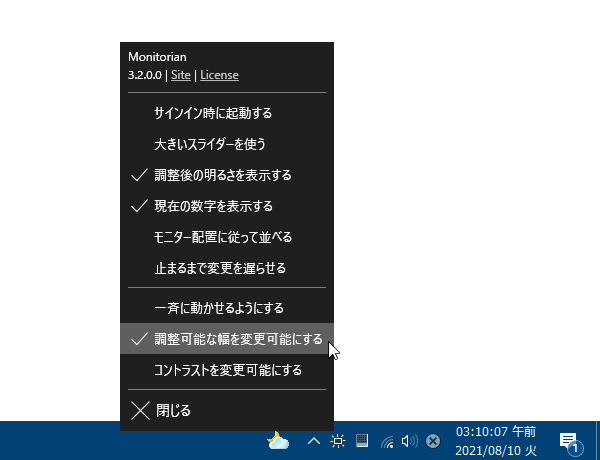Click the weather icon in taskbar
The width and height of the screenshot is (600, 460).
tap(278, 441)
